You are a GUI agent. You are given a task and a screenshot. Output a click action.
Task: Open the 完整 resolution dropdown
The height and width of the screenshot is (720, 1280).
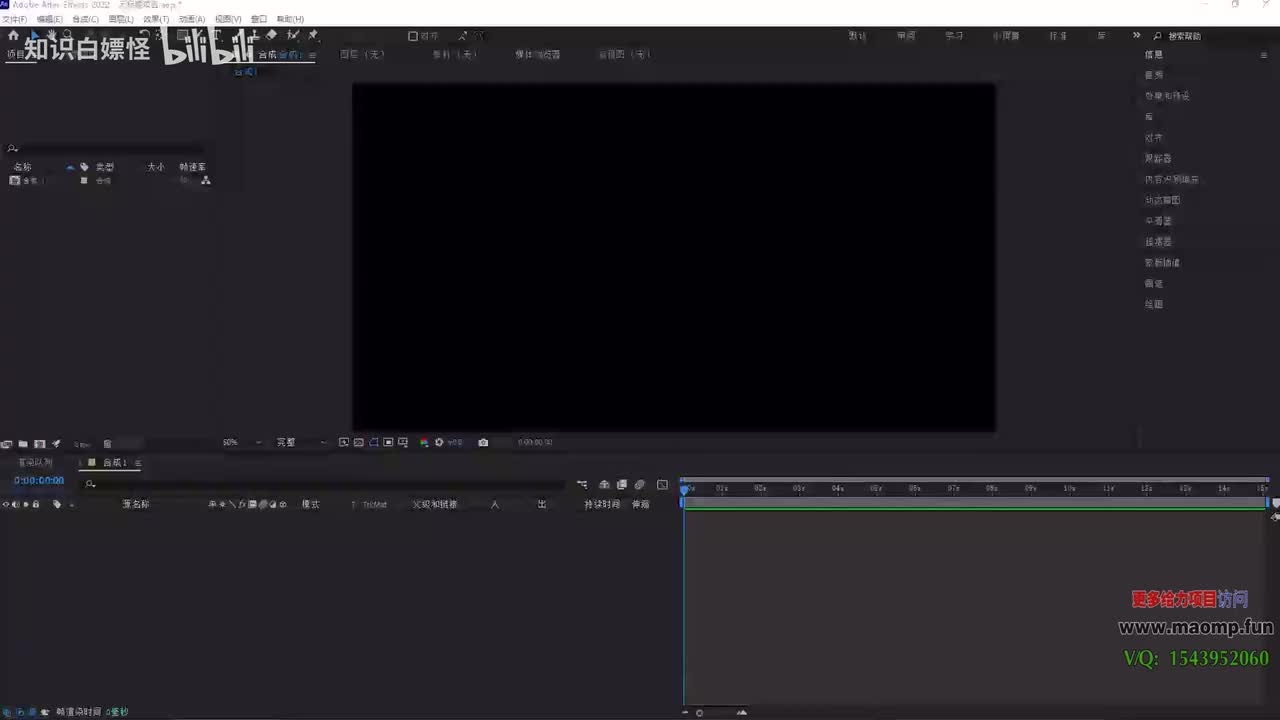pyautogui.click(x=300, y=442)
